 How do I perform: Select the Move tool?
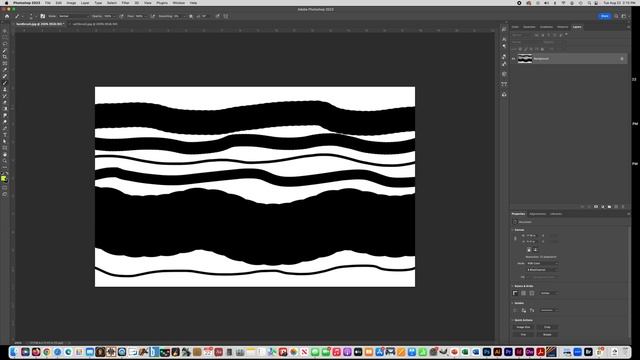[5, 31]
